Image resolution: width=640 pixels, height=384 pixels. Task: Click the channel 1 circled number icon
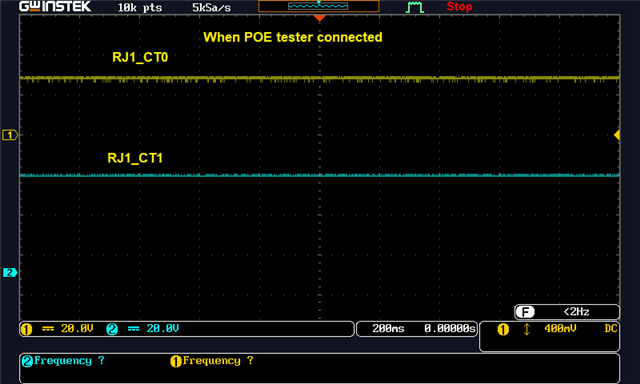click(27, 329)
